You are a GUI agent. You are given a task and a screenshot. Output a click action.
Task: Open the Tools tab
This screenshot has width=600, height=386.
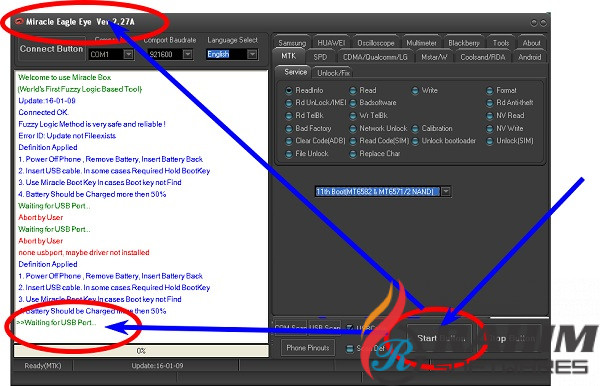[x=501, y=43]
